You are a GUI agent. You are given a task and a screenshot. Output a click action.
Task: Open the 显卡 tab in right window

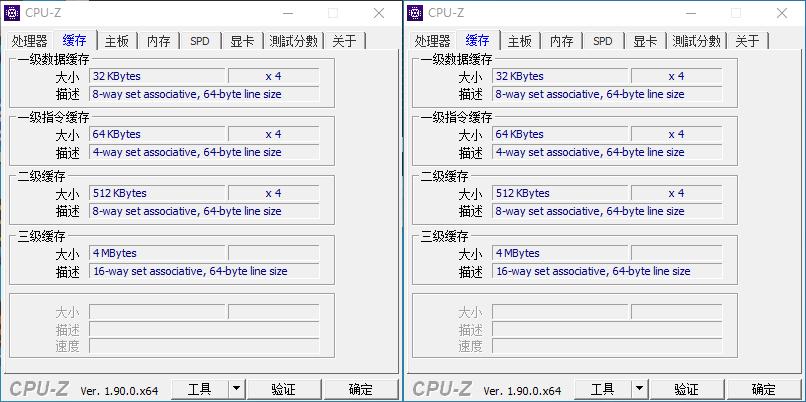click(x=645, y=41)
